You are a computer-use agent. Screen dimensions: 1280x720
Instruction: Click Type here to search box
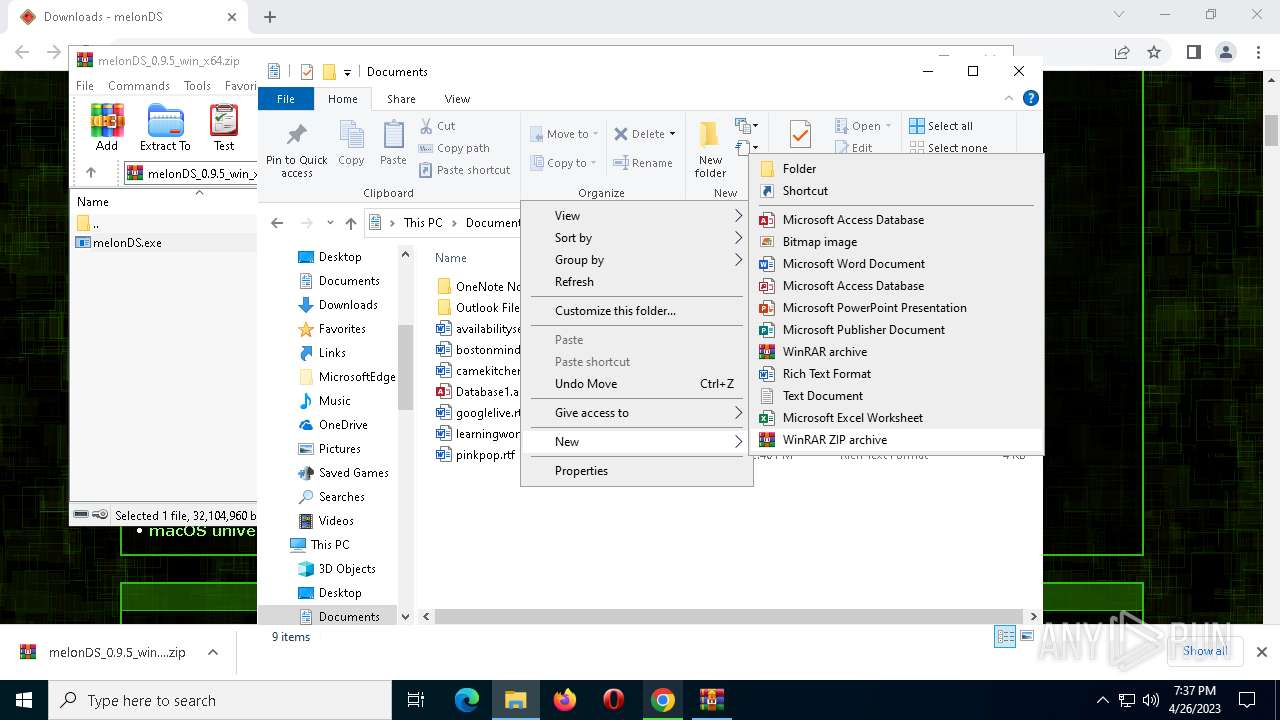pyautogui.click(x=220, y=700)
